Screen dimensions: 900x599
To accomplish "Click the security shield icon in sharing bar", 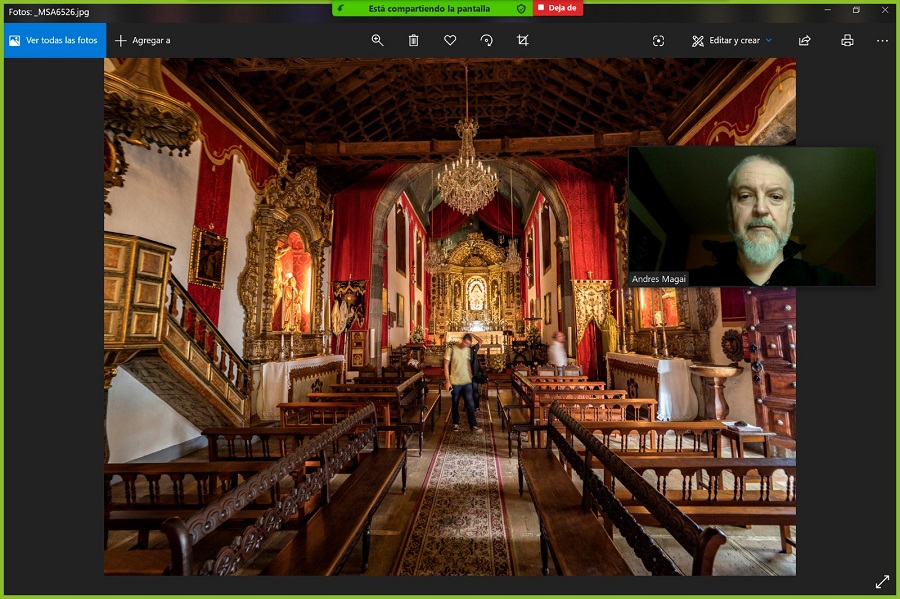I will coord(521,9).
